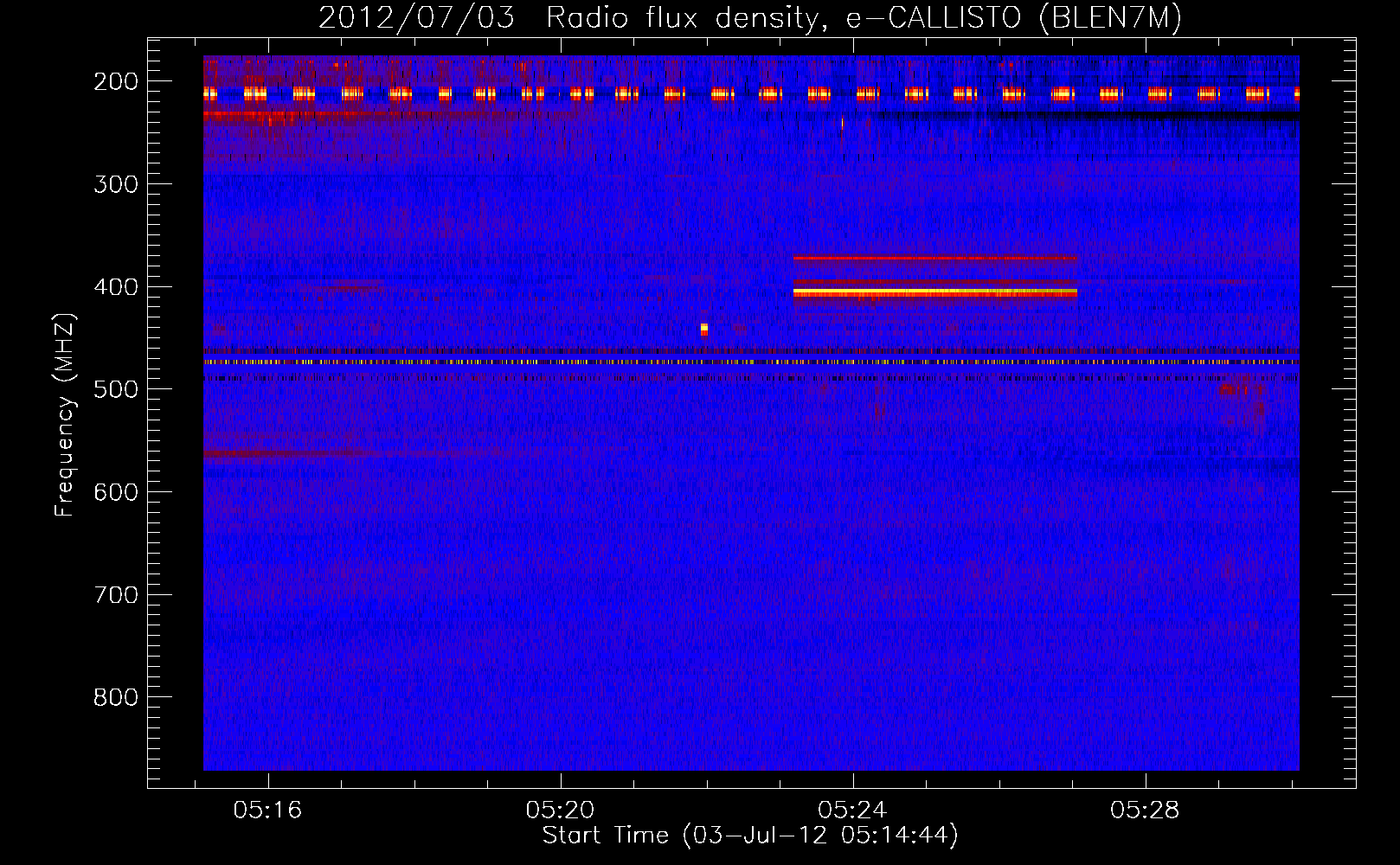
Task: Click the 600 frequency tick label
Action: [116, 492]
